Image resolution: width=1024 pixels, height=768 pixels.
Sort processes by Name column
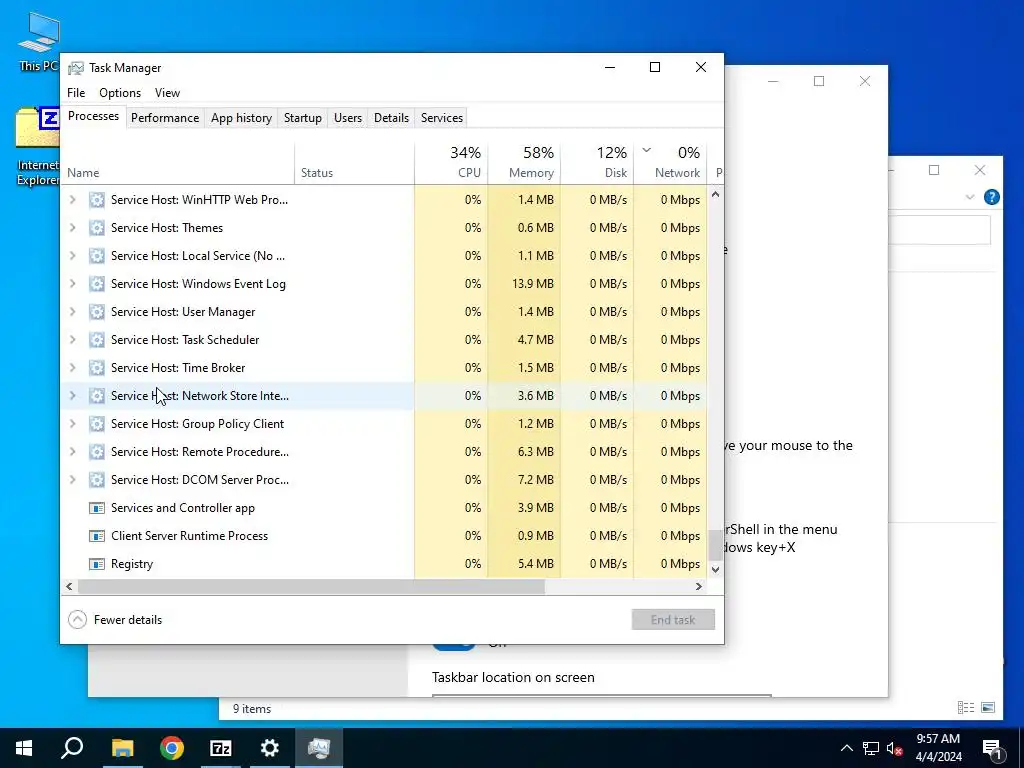(x=178, y=163)
